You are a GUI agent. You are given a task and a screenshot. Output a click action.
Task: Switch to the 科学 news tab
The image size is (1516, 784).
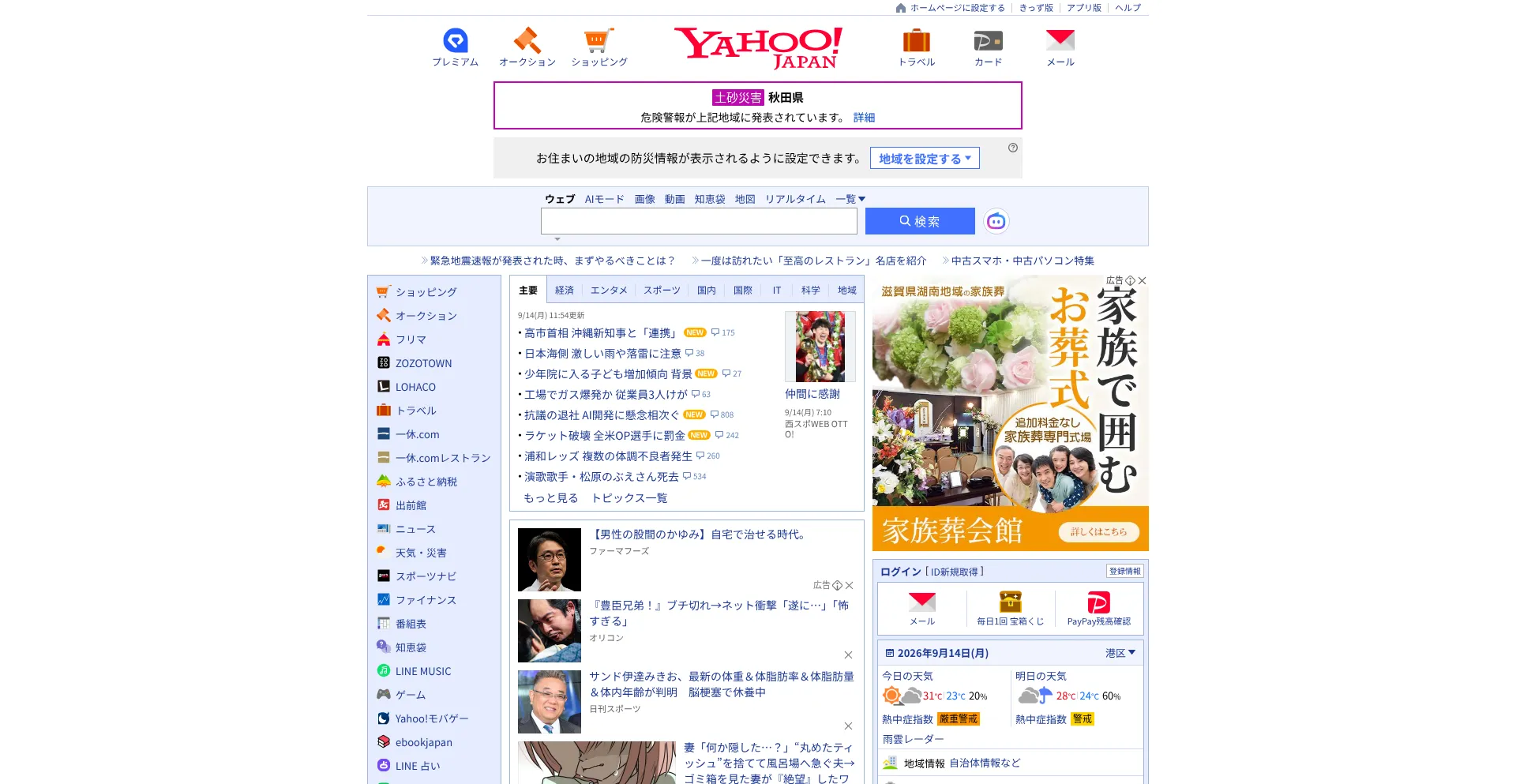pyautogui.click(x=811, y=290)
